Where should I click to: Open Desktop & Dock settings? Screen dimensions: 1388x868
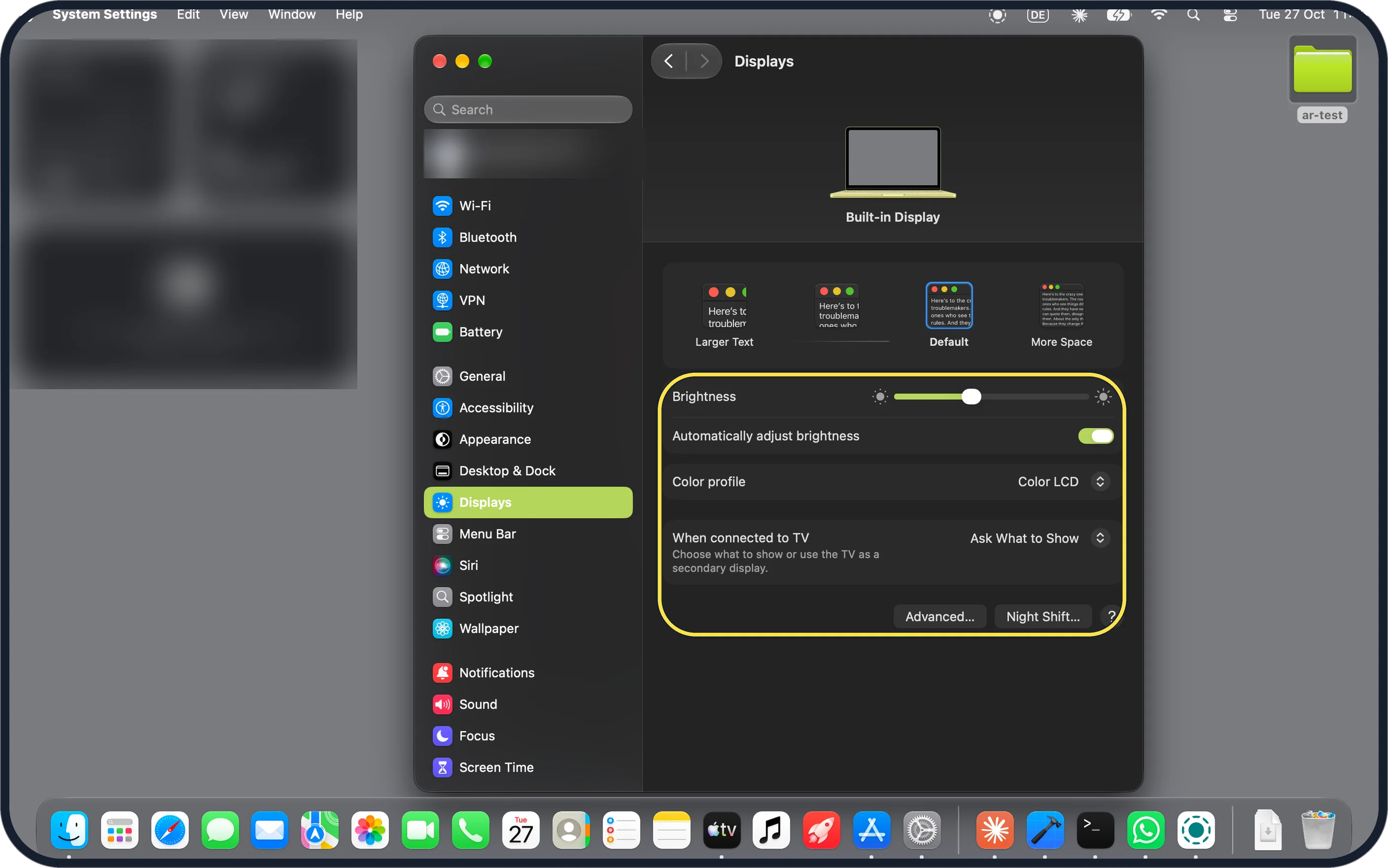point(528,471)
